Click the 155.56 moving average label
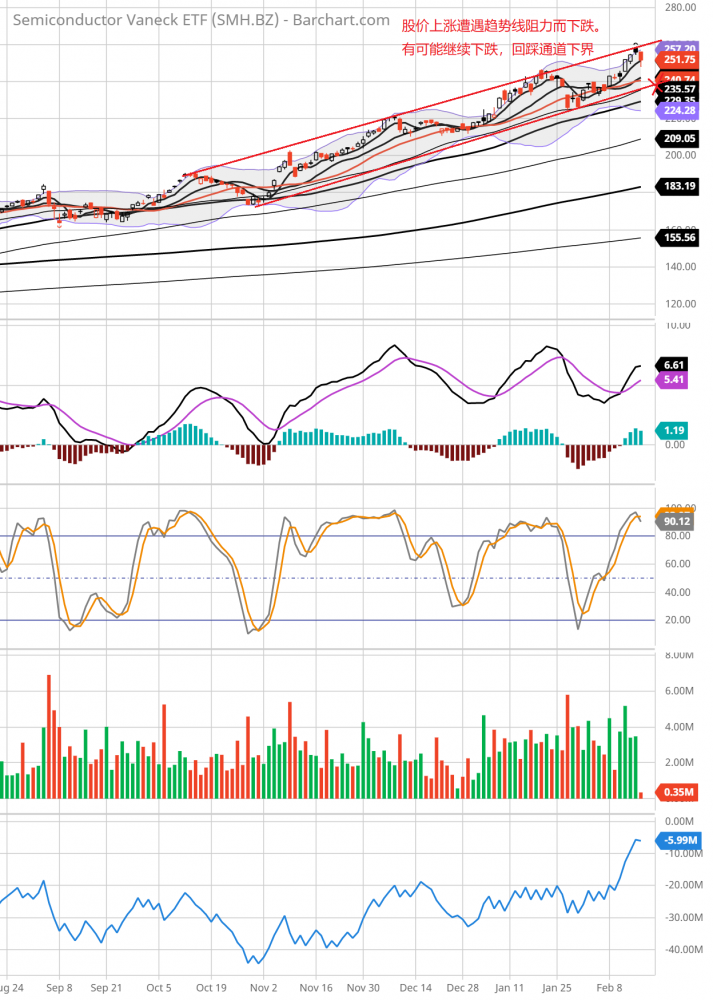 [680, 237]
